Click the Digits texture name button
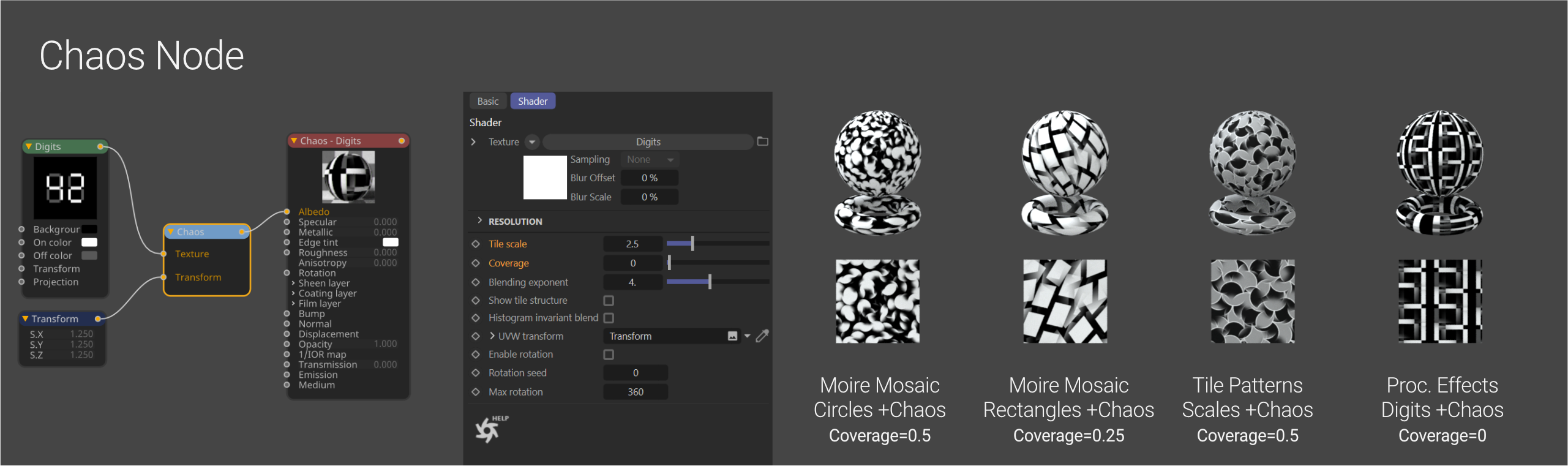The width and height of the screenshot is (1568, 466). 648,142
